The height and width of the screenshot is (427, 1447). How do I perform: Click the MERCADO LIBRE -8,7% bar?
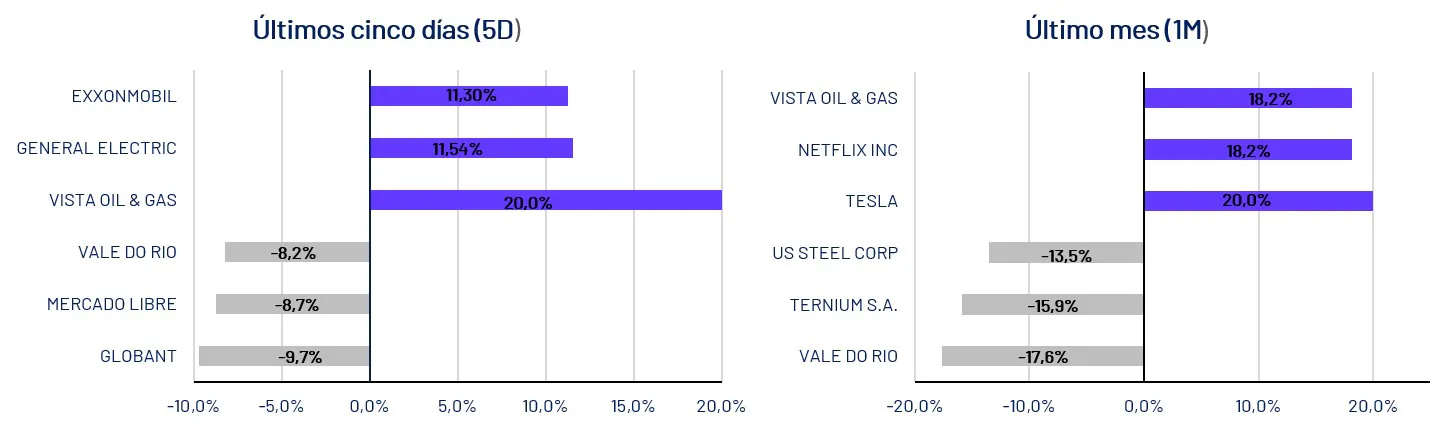tap(292, 304)
